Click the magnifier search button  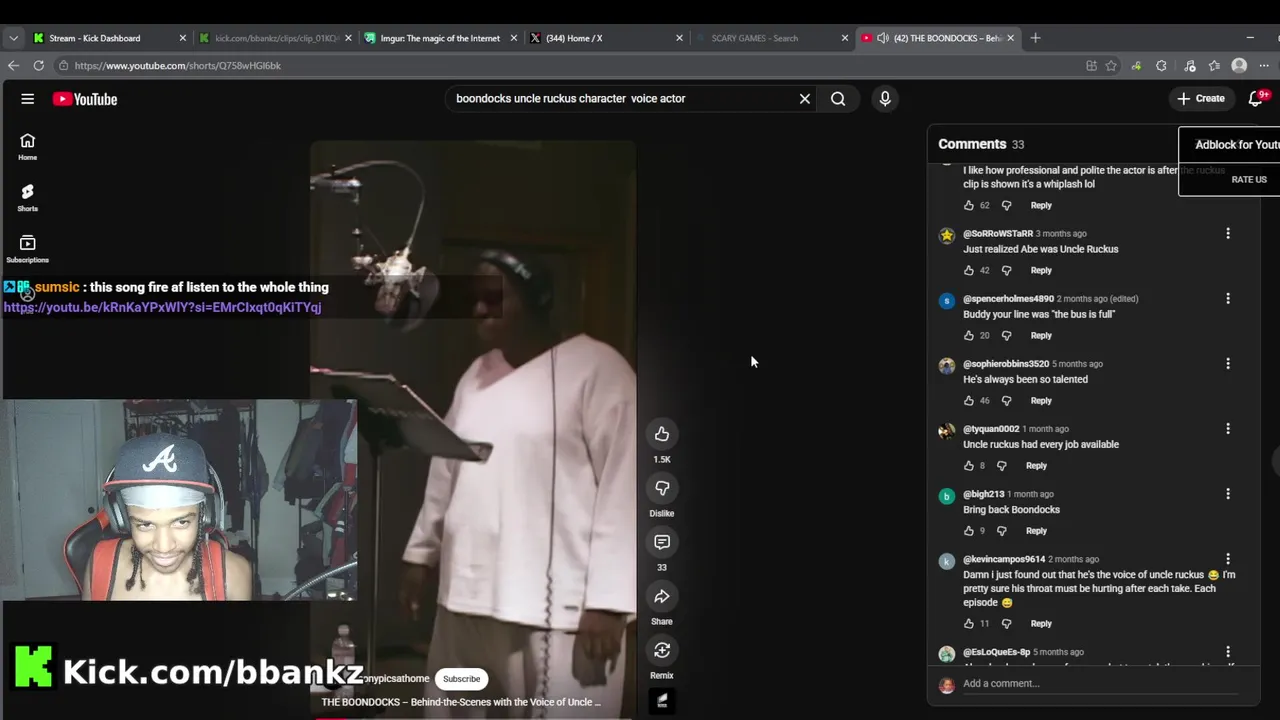(838, 99)
